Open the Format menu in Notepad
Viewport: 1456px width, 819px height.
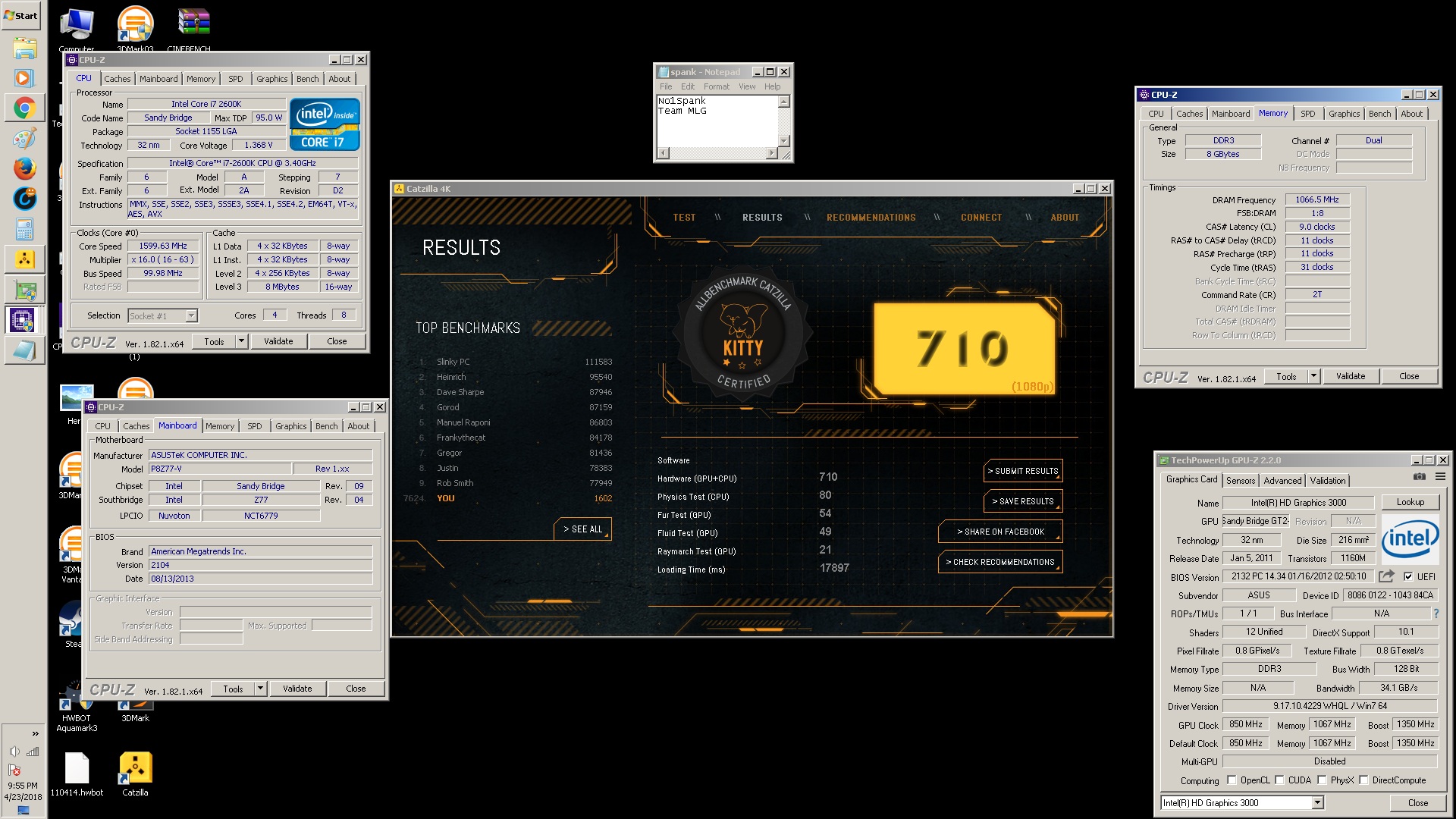(716, 86)
